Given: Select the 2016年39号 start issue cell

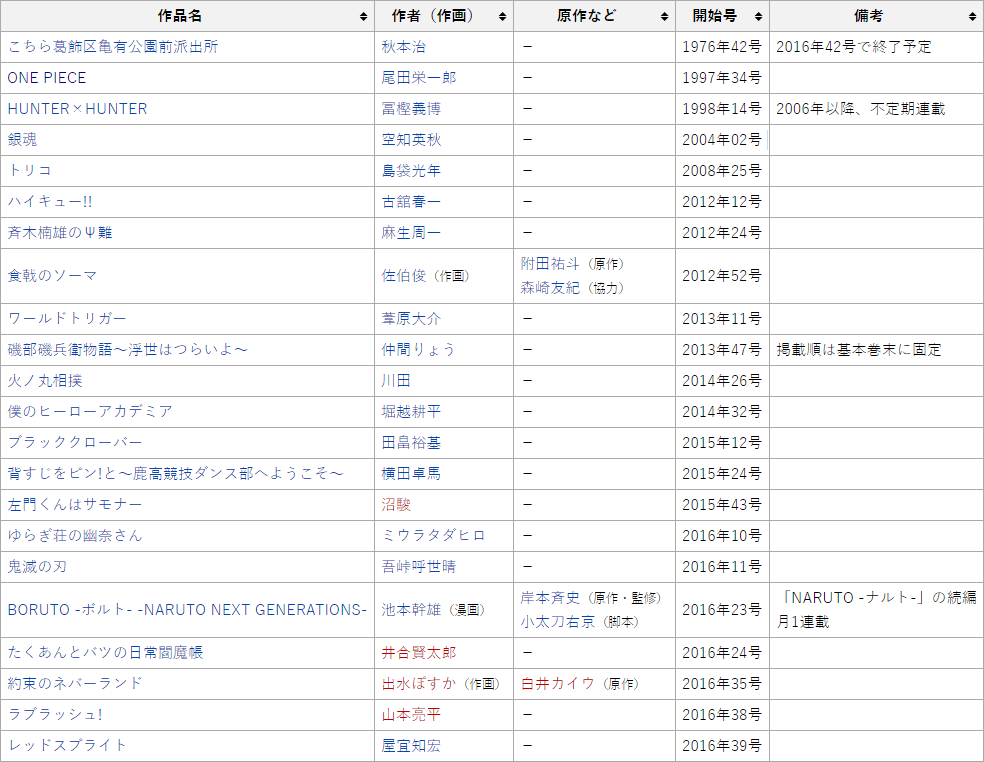Looking at the screenshot, I should 722,746.
